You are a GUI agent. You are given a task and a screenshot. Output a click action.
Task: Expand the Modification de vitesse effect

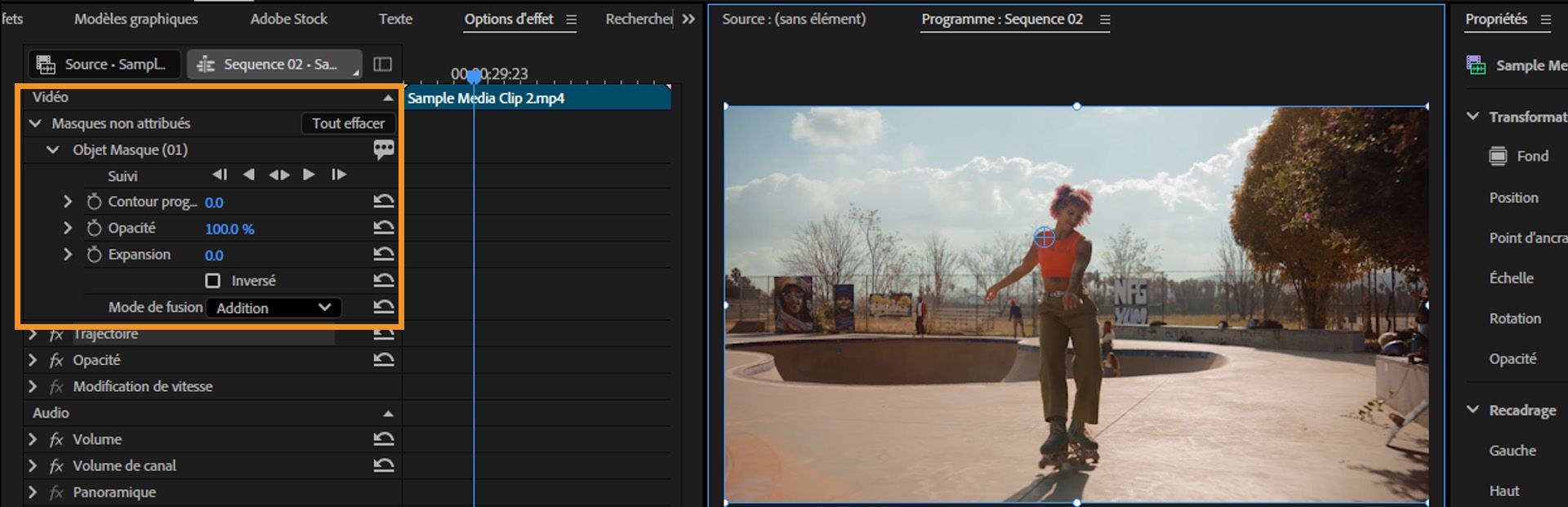pyautogui.click(x=33, y=386)
